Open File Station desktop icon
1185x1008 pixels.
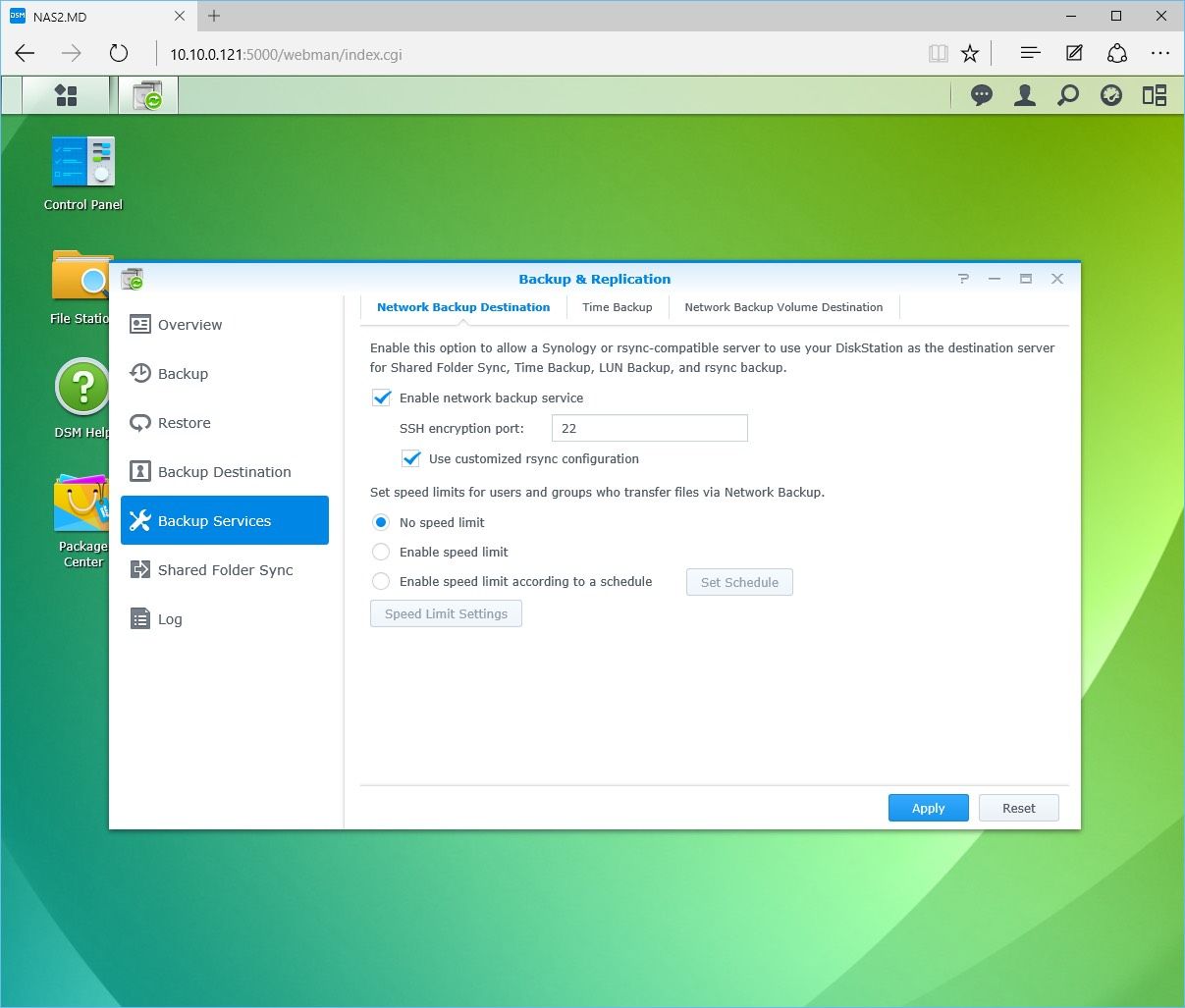pos(81,288)
